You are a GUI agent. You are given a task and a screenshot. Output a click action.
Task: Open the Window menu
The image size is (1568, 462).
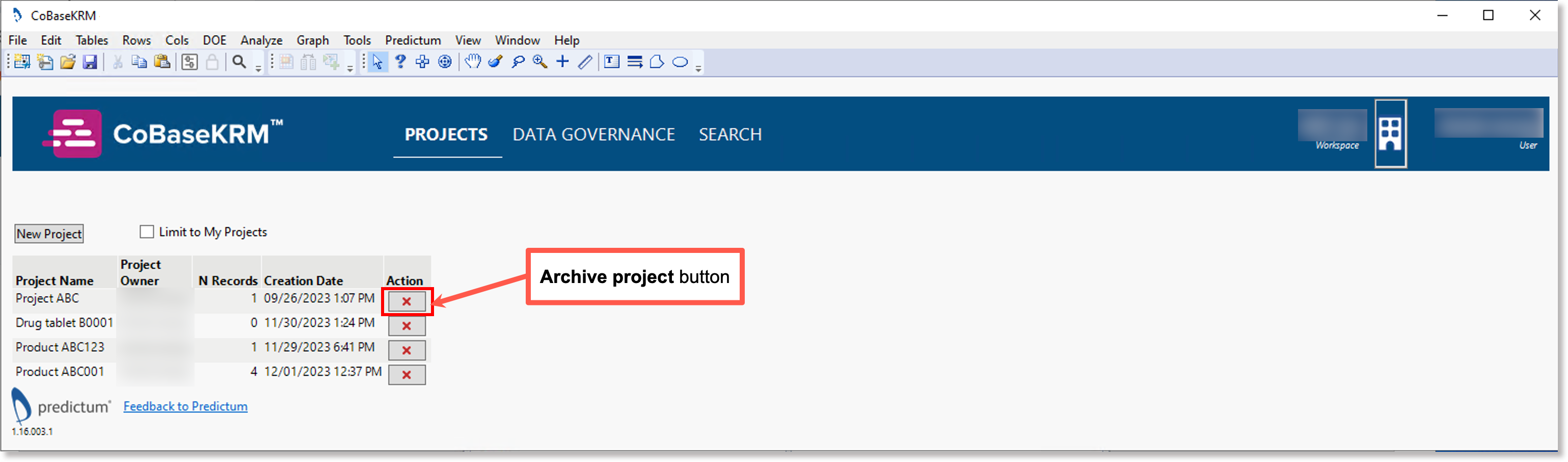point(518,40)
